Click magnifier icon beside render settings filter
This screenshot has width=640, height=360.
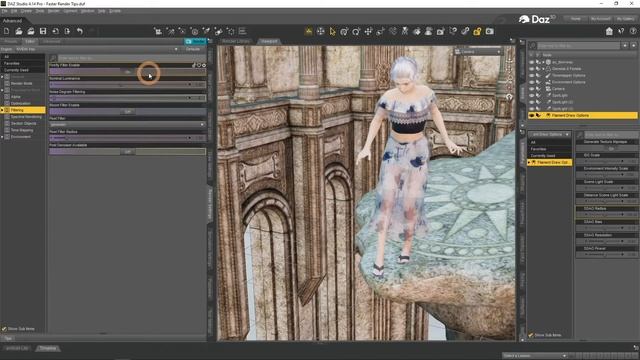point(53,58)
